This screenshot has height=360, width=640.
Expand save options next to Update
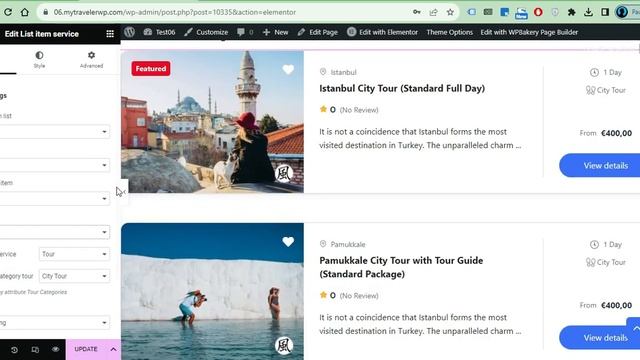(113, 349)
